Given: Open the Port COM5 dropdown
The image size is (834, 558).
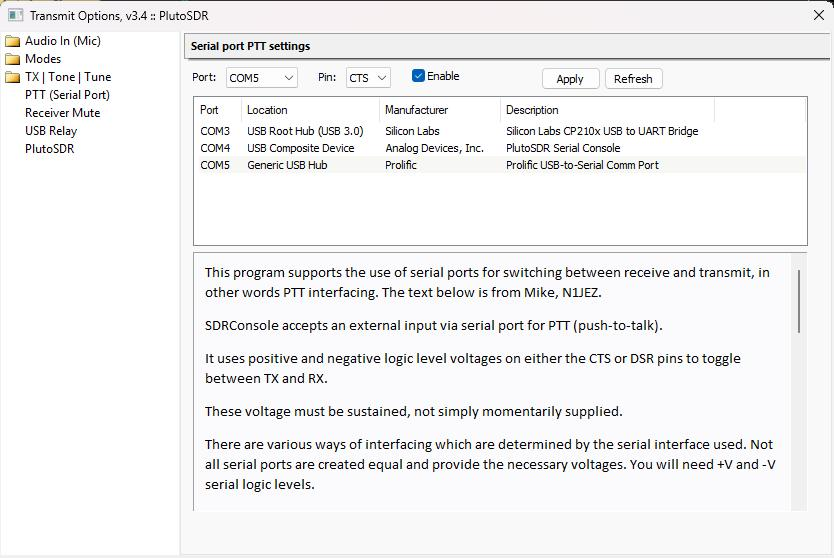Looking at the screenshot, I should click(261, 78).
